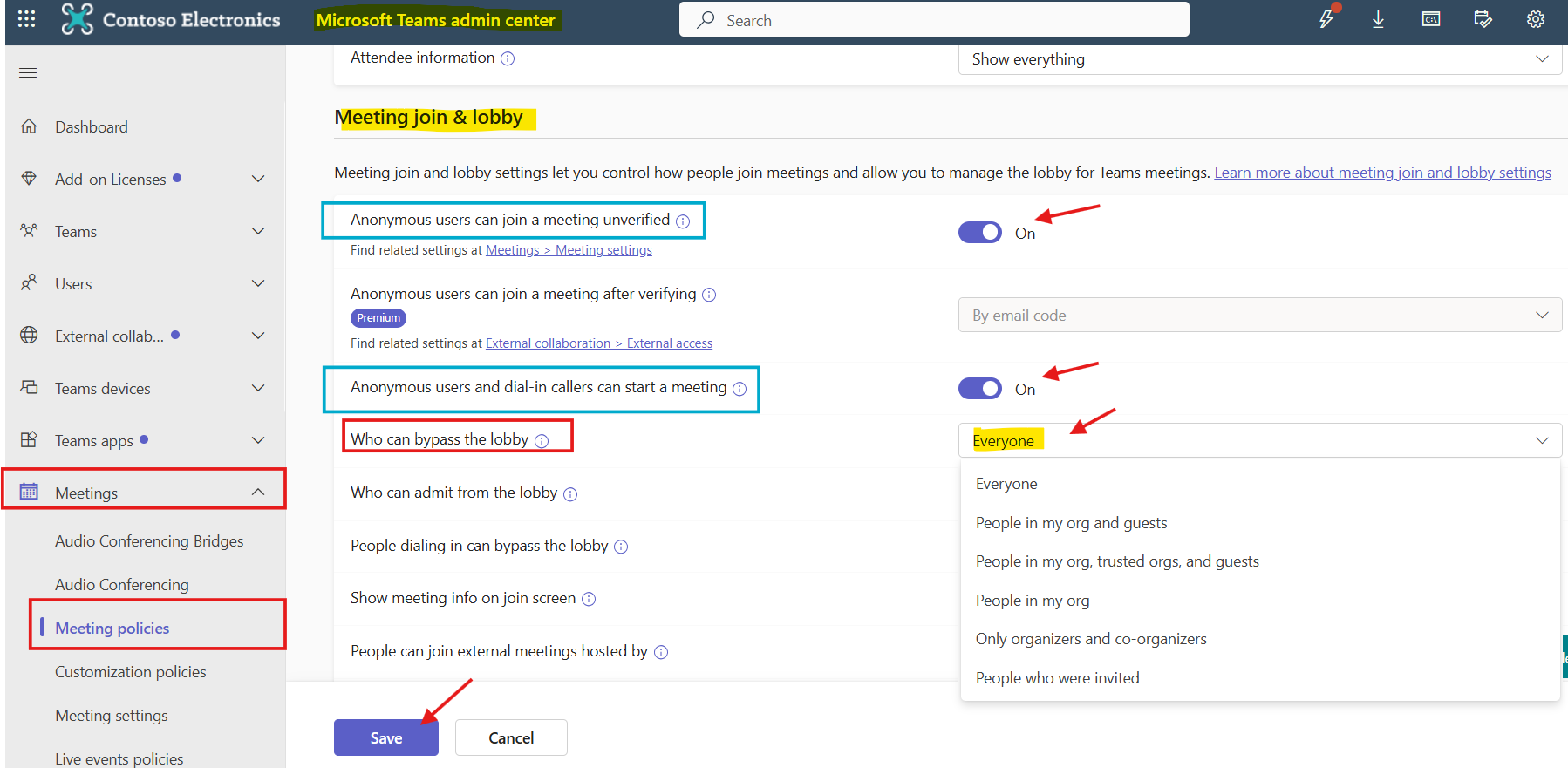Cancel the policy edits
Viewport: 1568px width, 768px height.
pos(511,737)
